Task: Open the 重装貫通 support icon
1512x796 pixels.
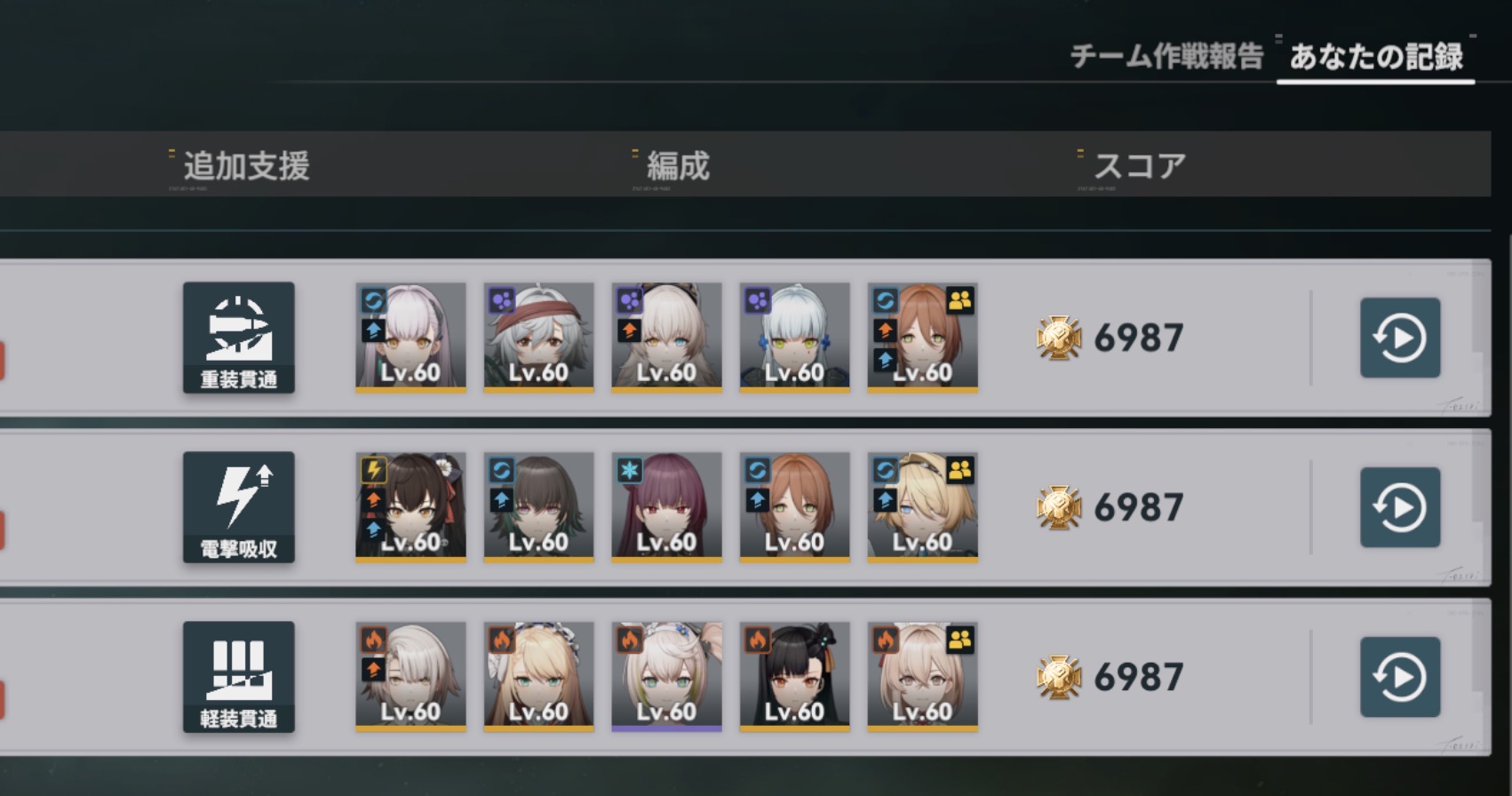Action: tap(239, 338)
